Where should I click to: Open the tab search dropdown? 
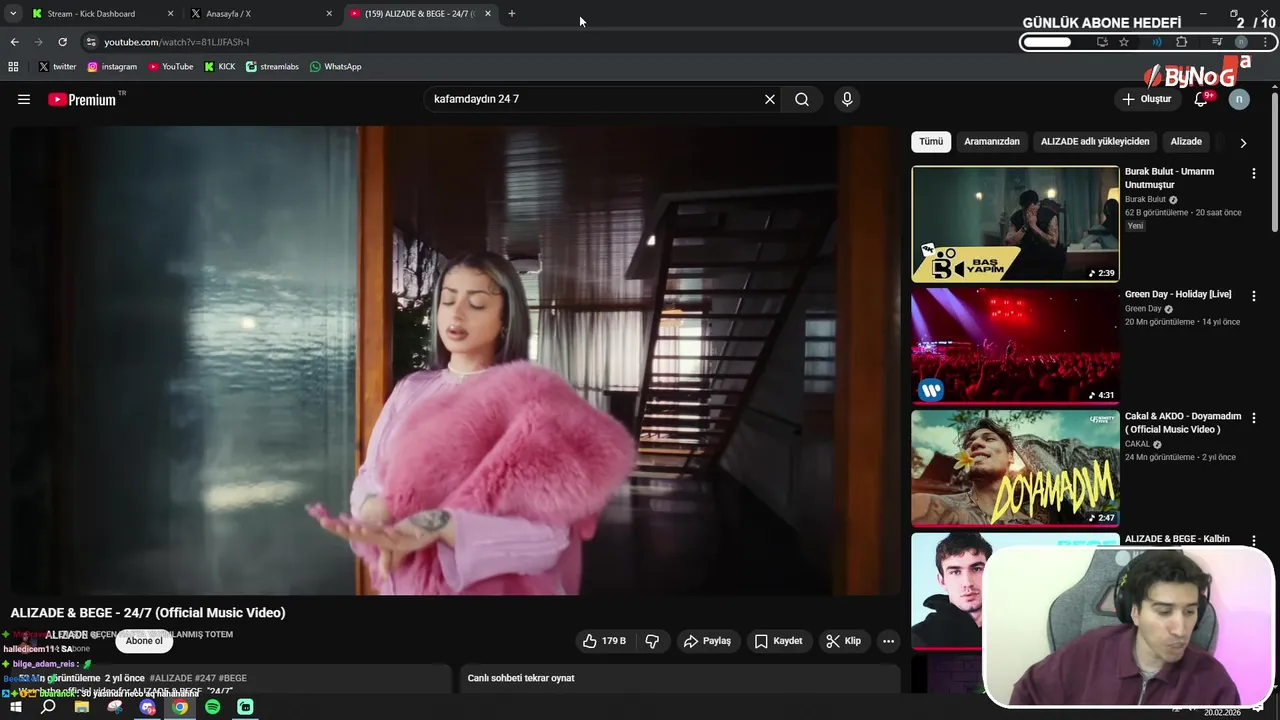click(x=13, y=14)
